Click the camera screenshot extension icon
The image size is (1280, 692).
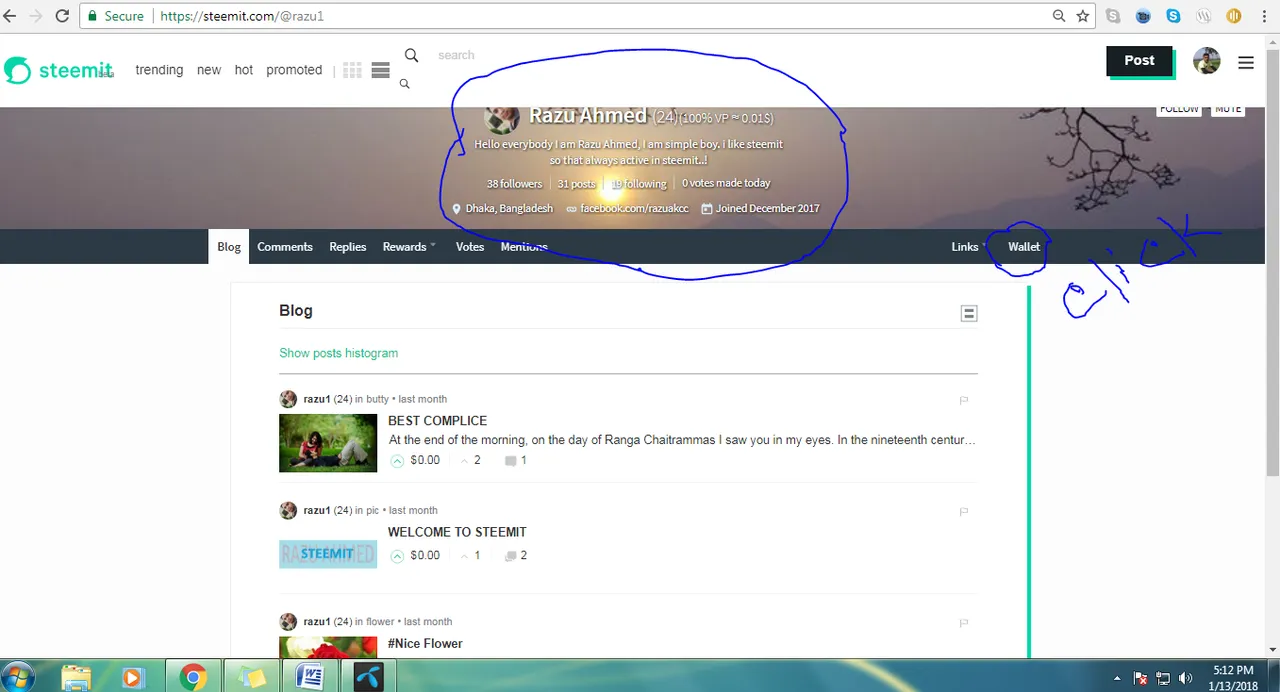click(1143, 16)
